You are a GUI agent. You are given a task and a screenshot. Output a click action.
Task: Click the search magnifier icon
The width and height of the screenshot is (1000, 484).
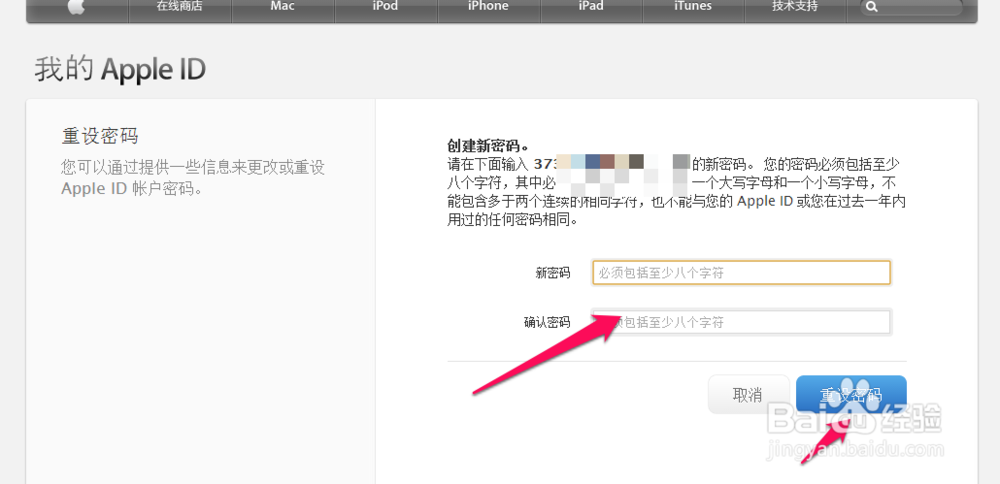(872, 7)
